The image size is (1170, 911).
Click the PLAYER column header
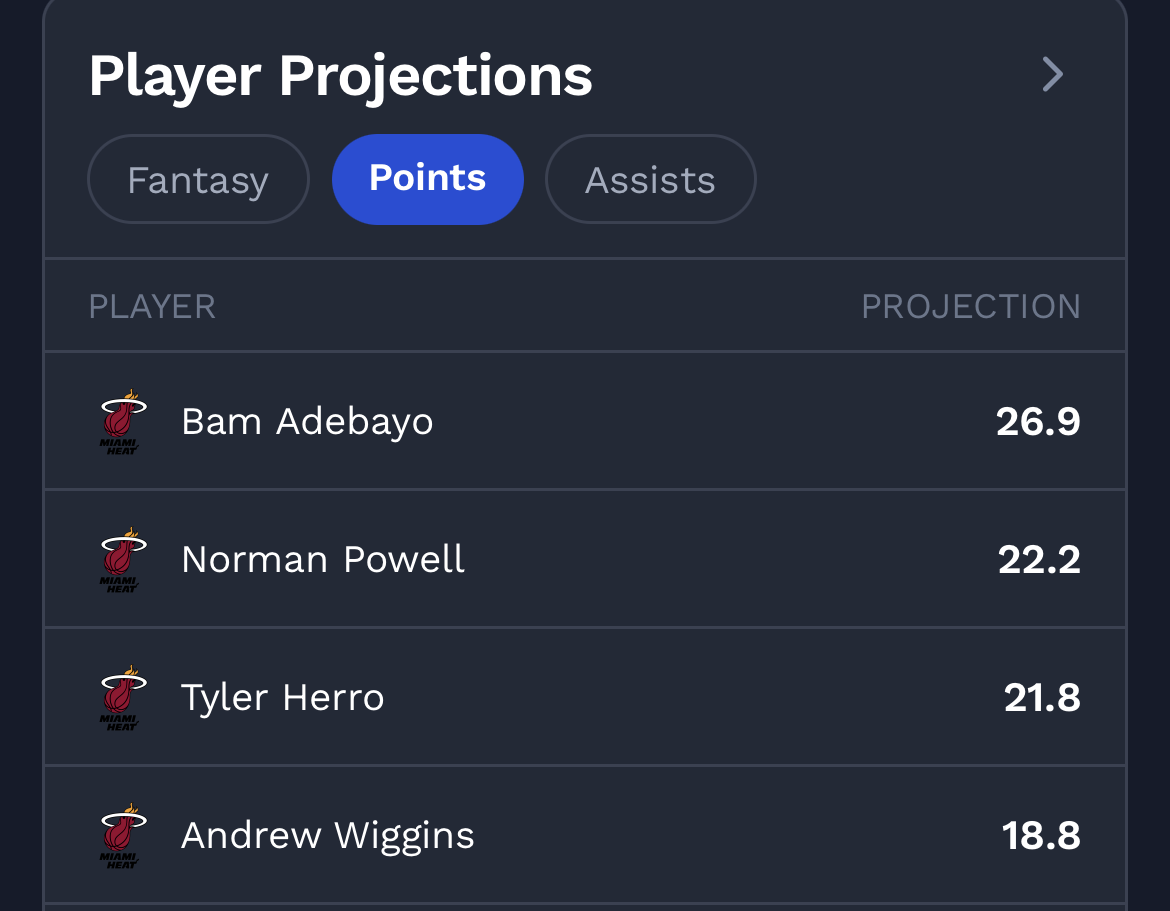point(152,307)
